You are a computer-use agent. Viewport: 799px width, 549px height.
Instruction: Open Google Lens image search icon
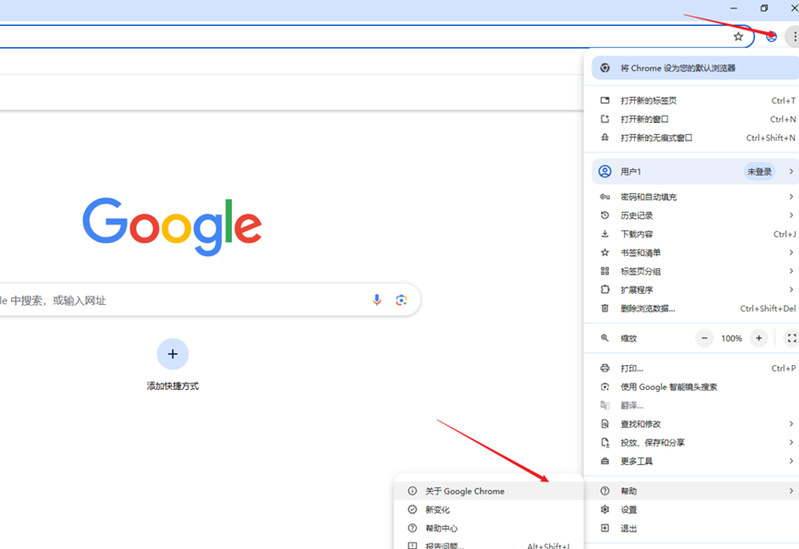click(x=401, y=300)
